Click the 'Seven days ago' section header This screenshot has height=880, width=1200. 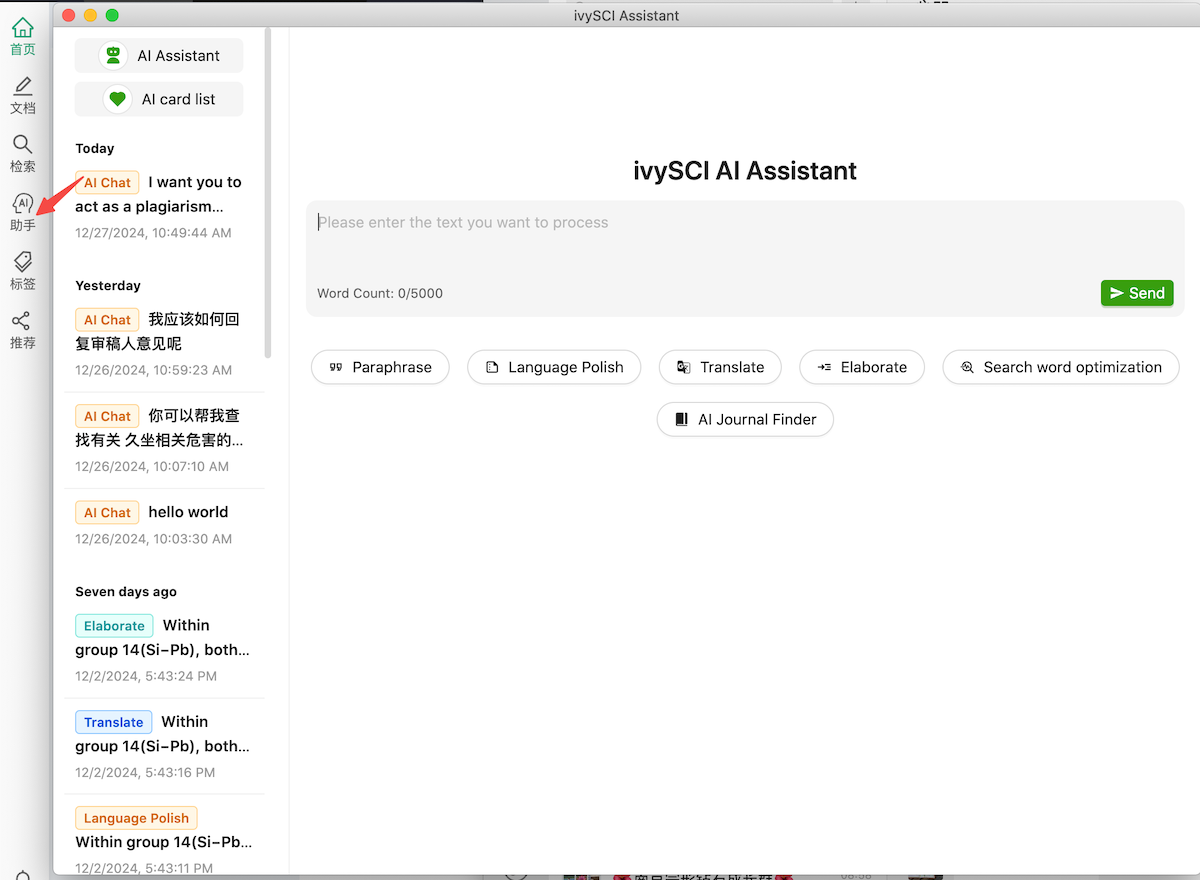[126, 592]
